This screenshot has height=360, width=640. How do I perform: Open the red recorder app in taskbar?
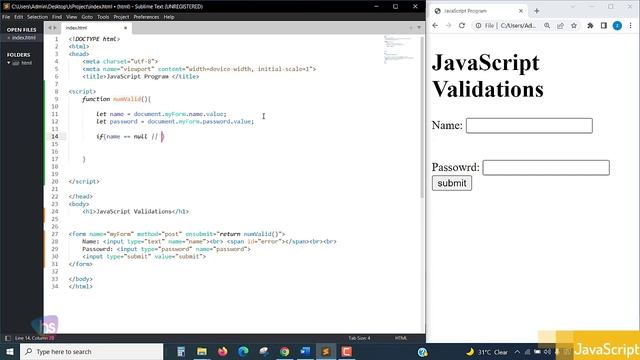[347, 351]
